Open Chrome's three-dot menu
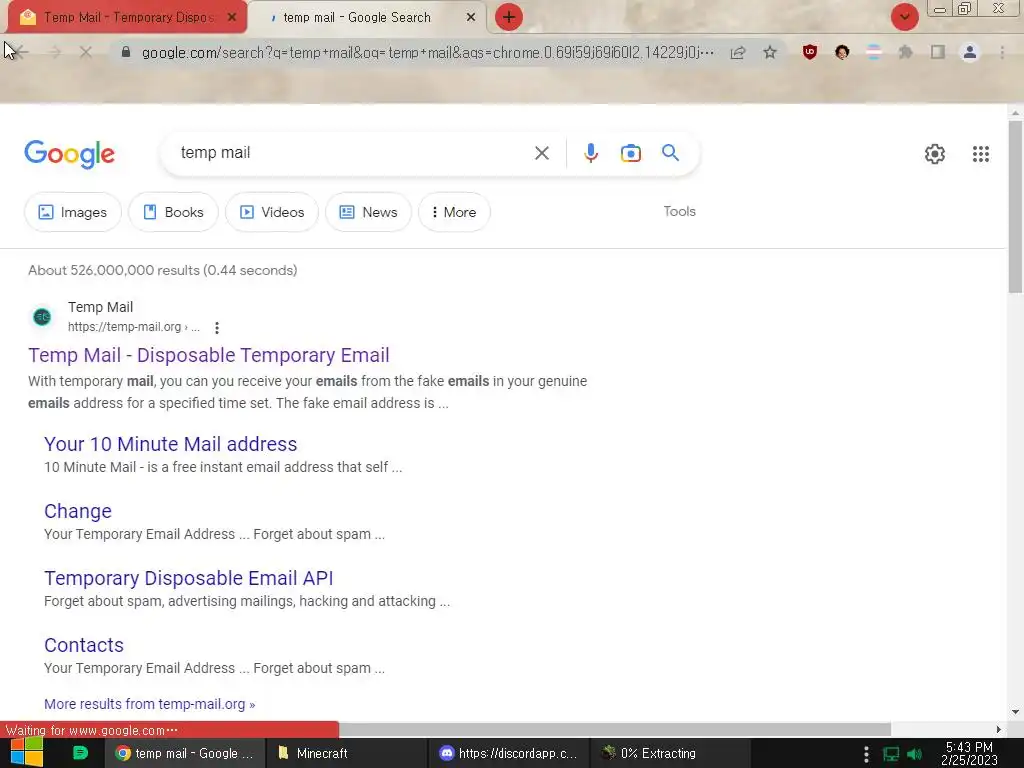The image size is (1024, 768). pos(1002,52)
